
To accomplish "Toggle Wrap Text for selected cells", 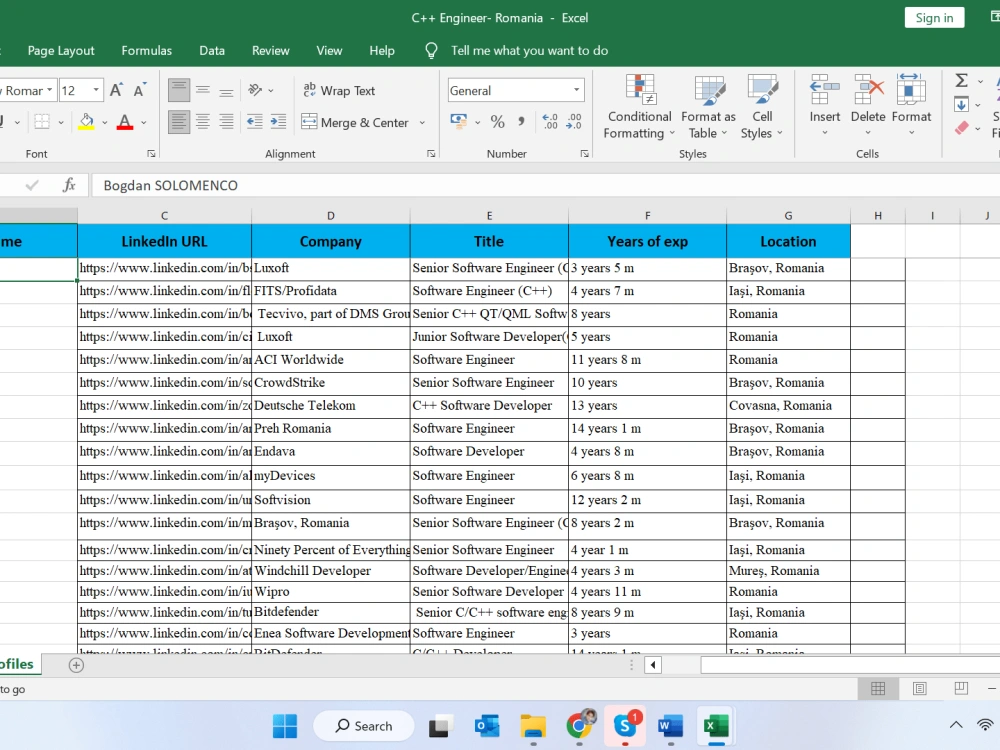I will click(339, 91).
